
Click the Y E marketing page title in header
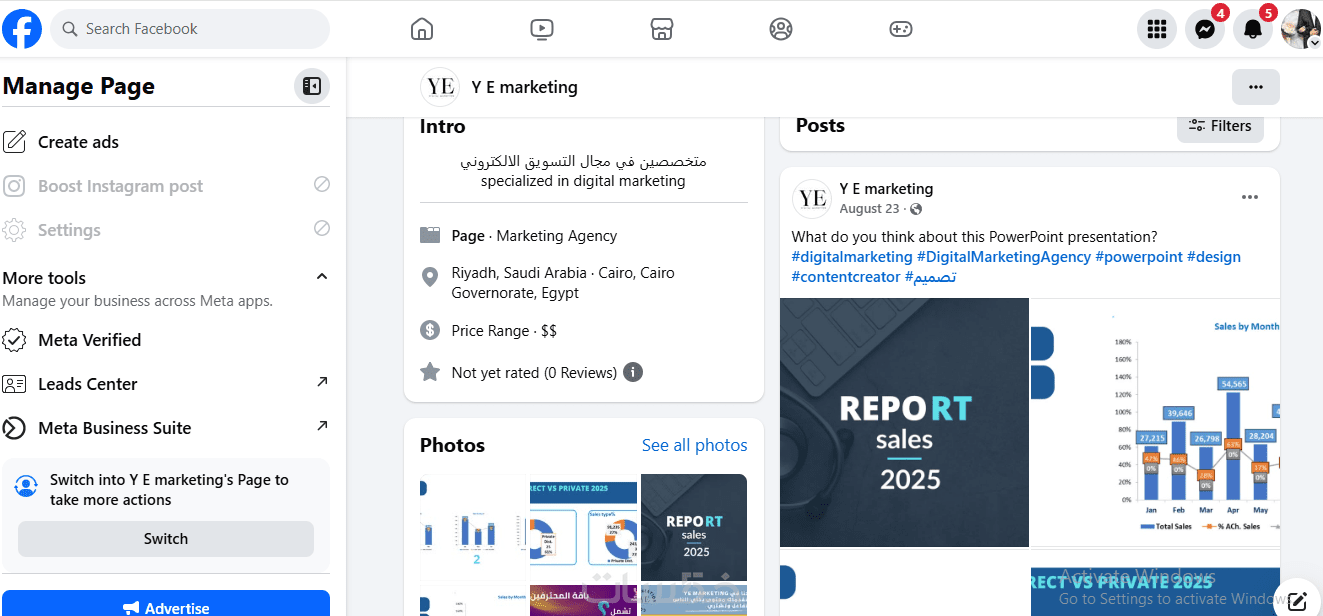click(x=524, y=87)
